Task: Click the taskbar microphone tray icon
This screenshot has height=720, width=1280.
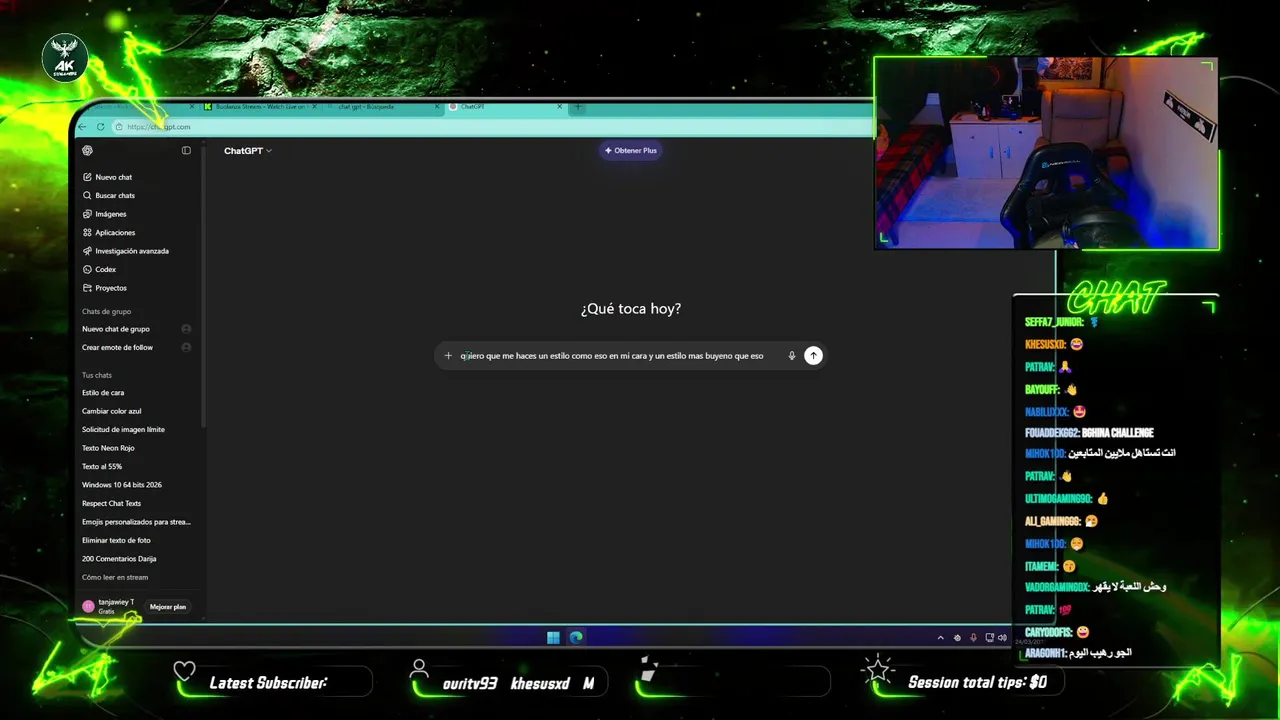Action: (973, 638)
